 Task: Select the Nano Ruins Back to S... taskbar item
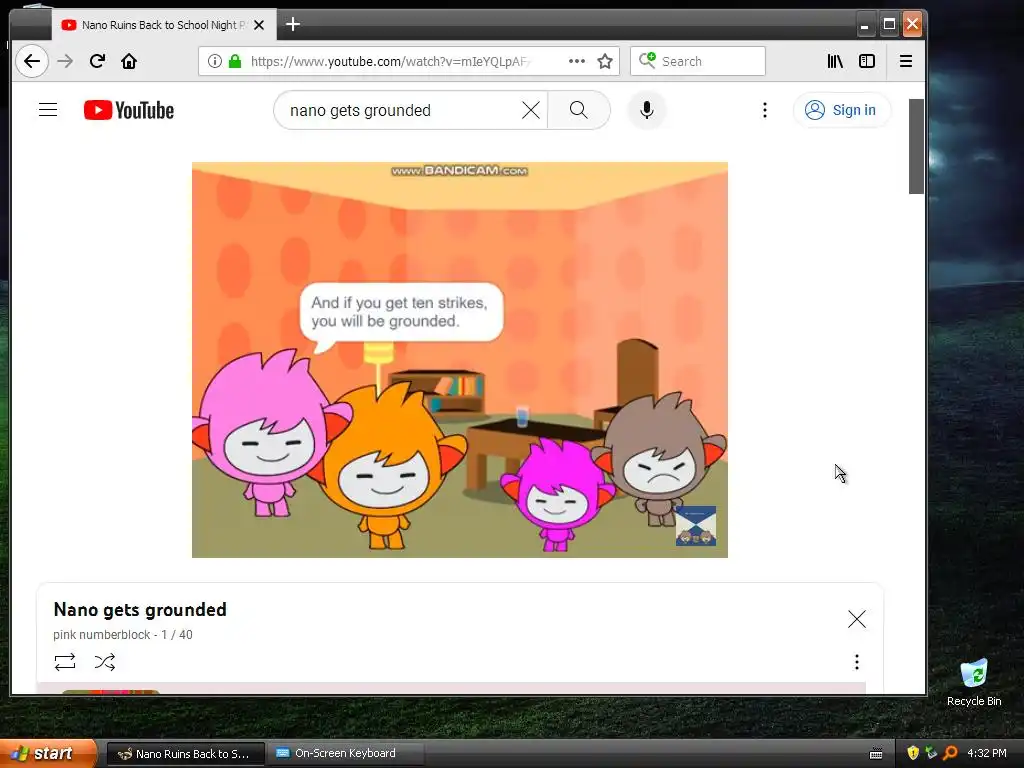point(185,754)
